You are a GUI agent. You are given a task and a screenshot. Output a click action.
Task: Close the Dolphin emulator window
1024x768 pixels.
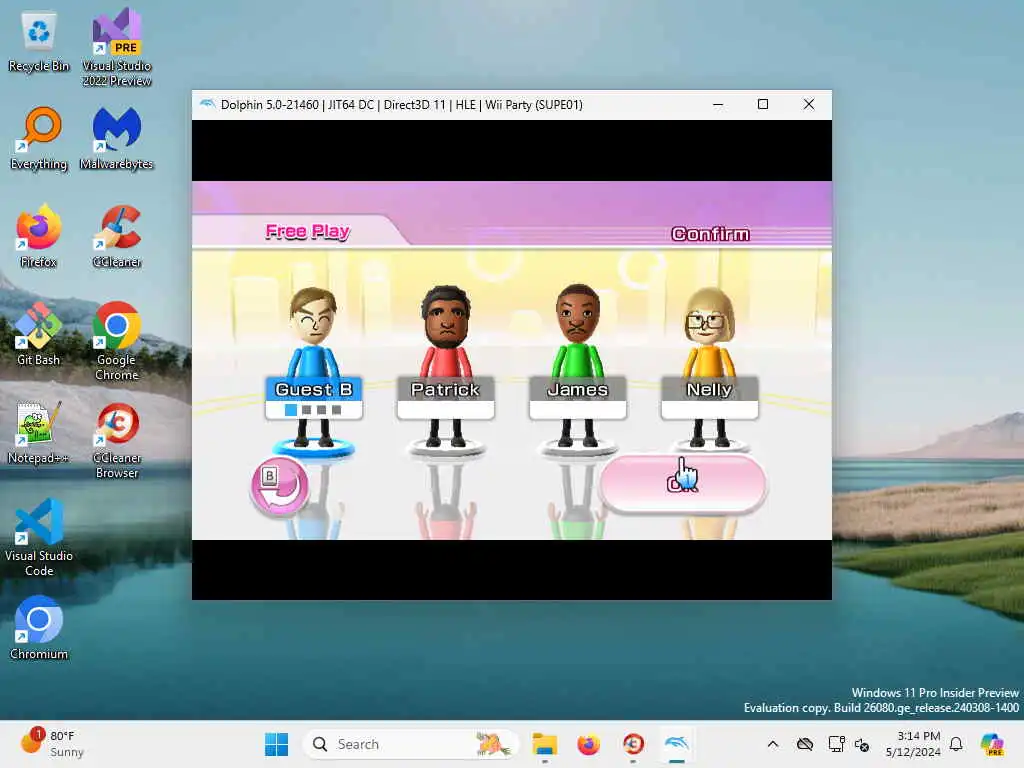pyautogui.click(x=808, y=104)
